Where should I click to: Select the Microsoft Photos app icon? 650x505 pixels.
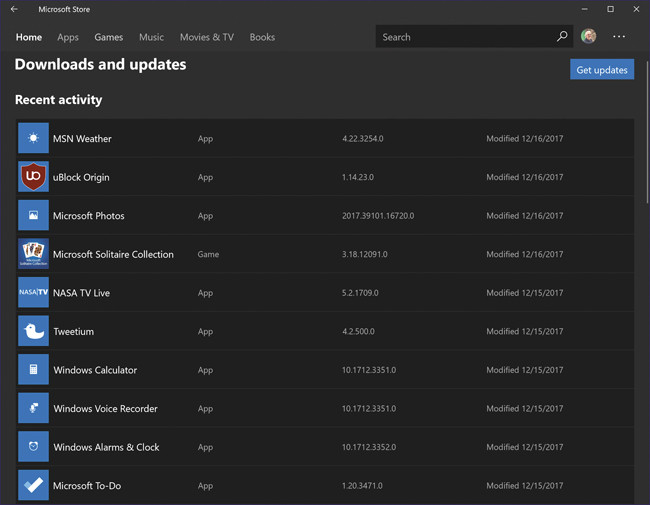(x=33, y=215)
